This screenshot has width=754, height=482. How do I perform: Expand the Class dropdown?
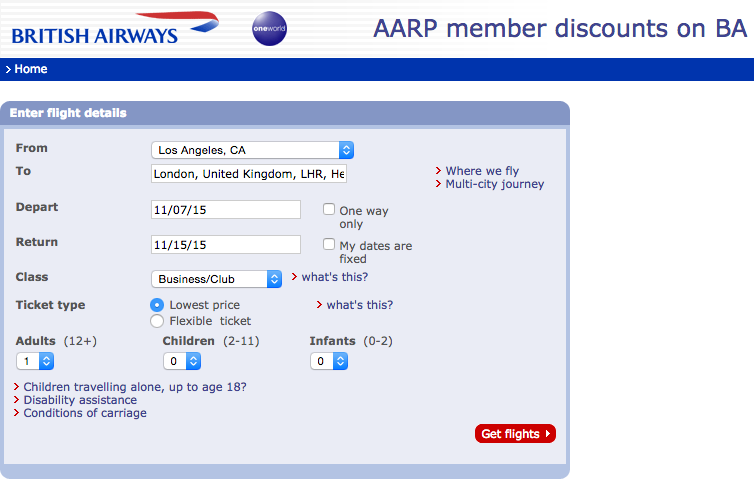pyautogui.click(x=216, y=279)
